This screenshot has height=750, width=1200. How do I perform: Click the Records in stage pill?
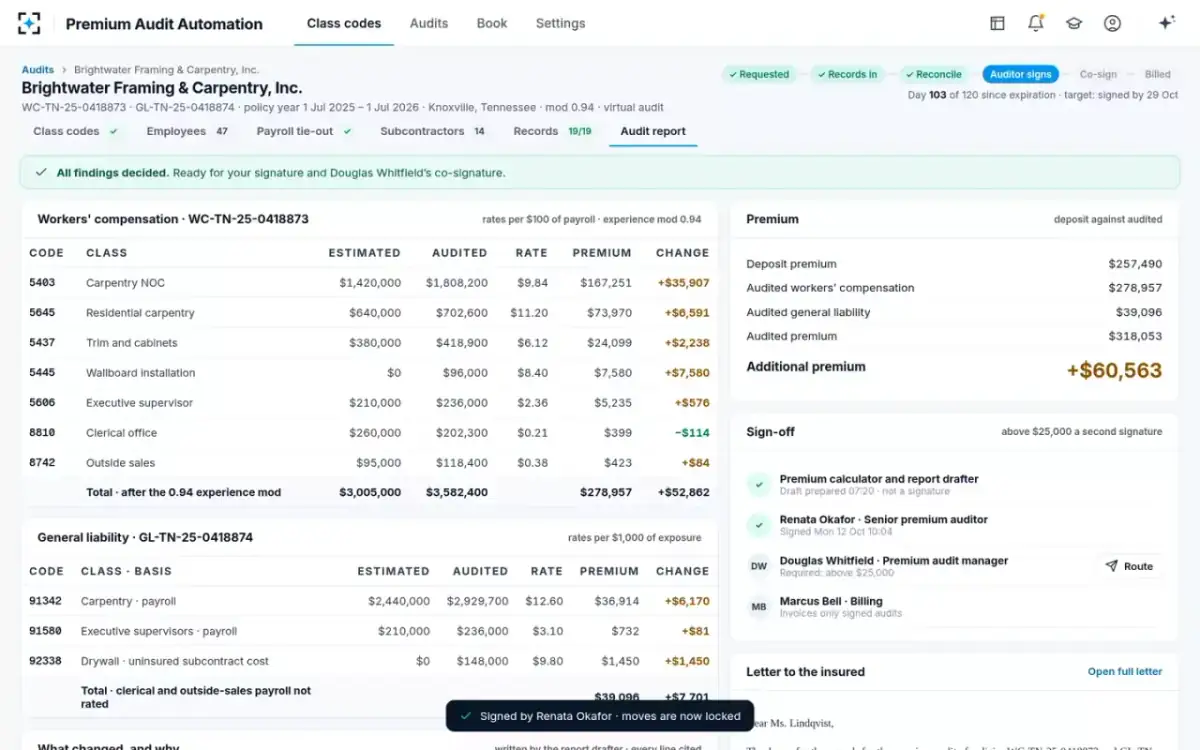(x=846, y=74)
